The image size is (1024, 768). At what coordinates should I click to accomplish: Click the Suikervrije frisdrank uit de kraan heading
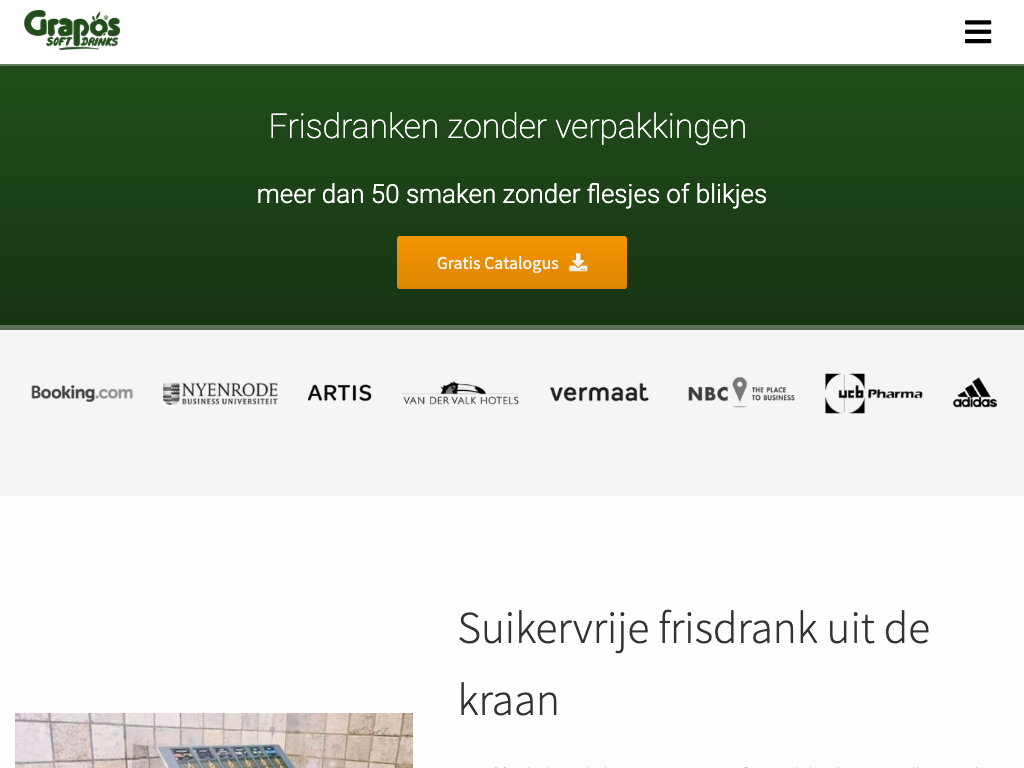(x=694, y=664)
